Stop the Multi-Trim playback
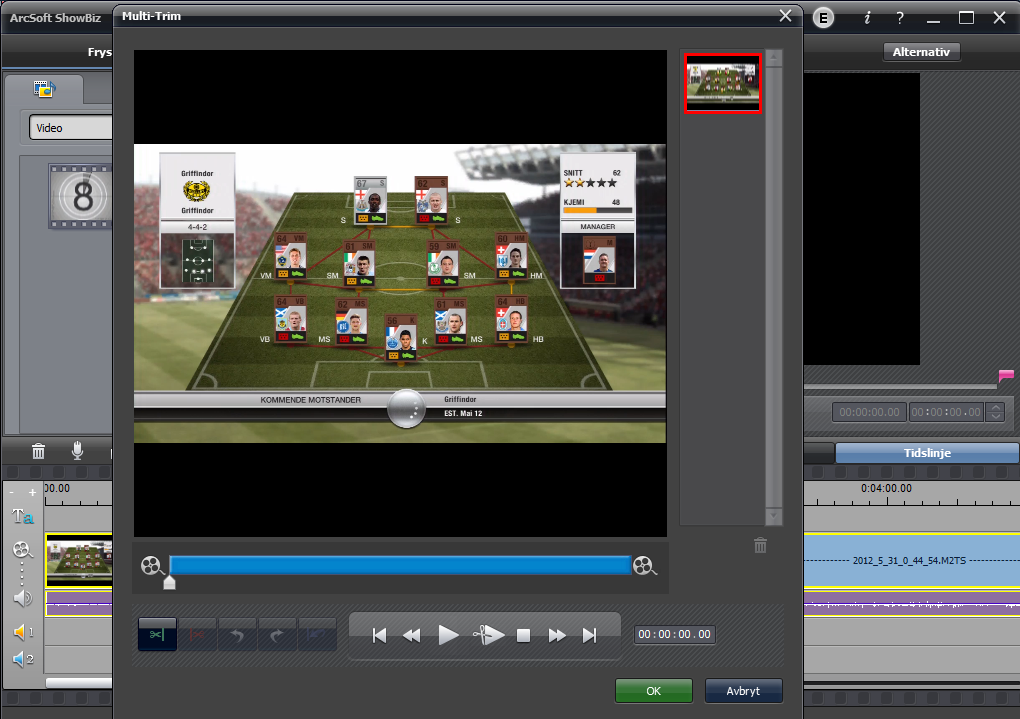 coord(523,635)
